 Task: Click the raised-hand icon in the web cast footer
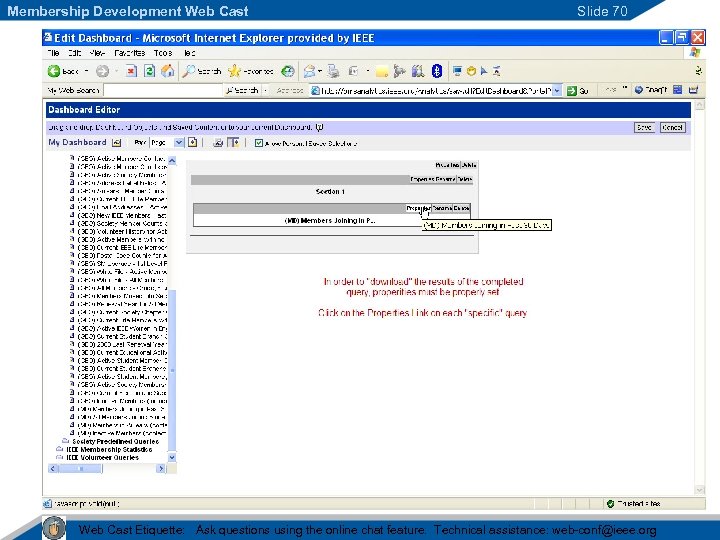pyautogui.click(x=54, y=527)
